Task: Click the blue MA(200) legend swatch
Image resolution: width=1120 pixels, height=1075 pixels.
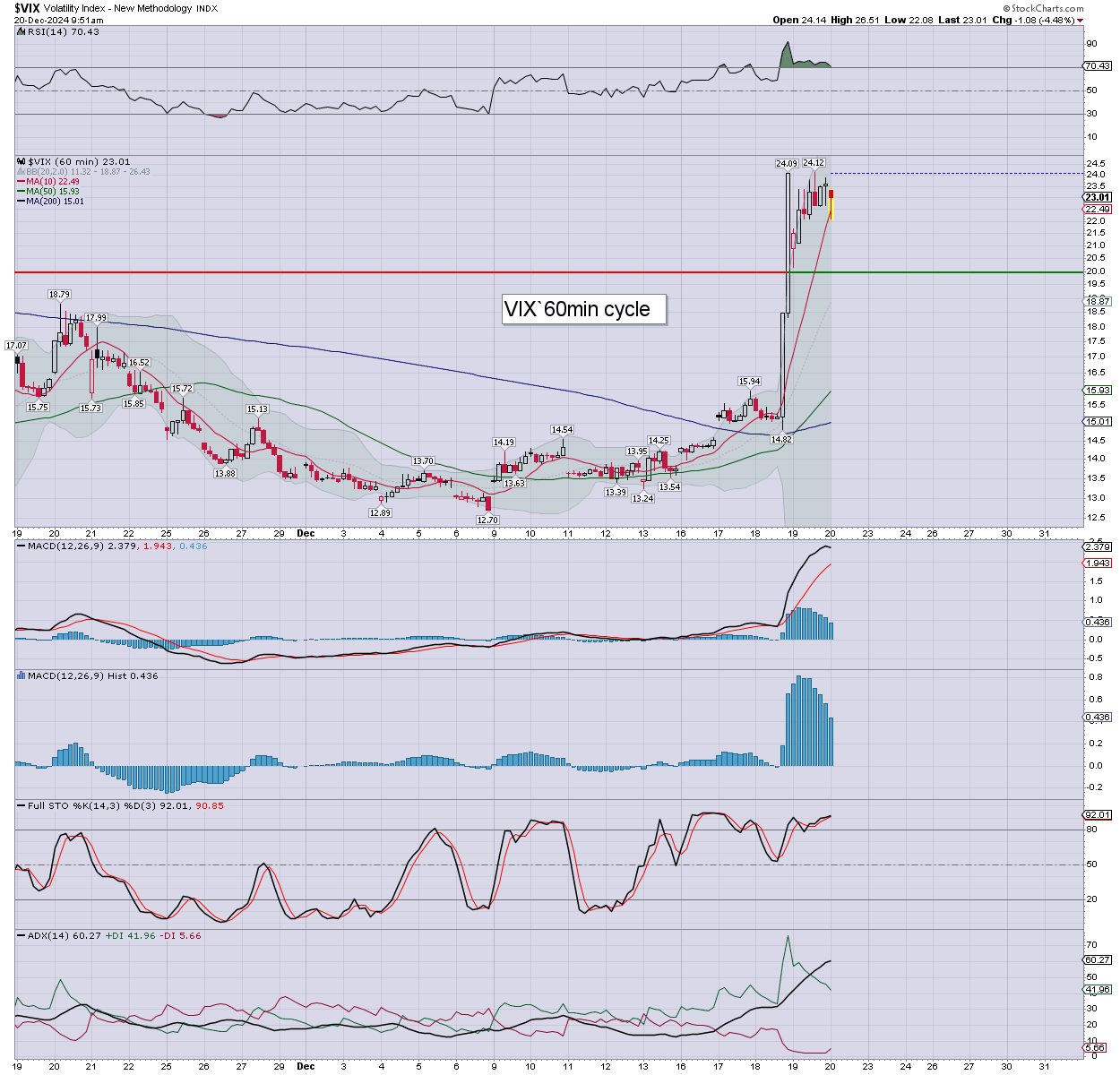Action: tap(21, 202)
